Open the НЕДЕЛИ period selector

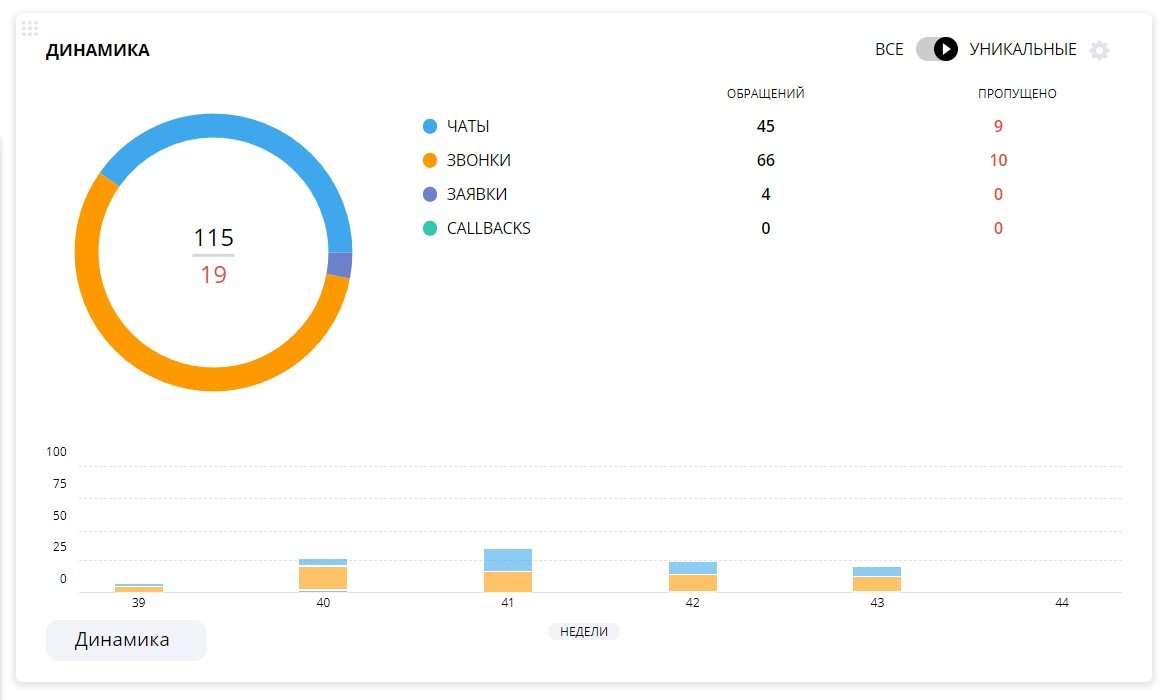[584, 631]
